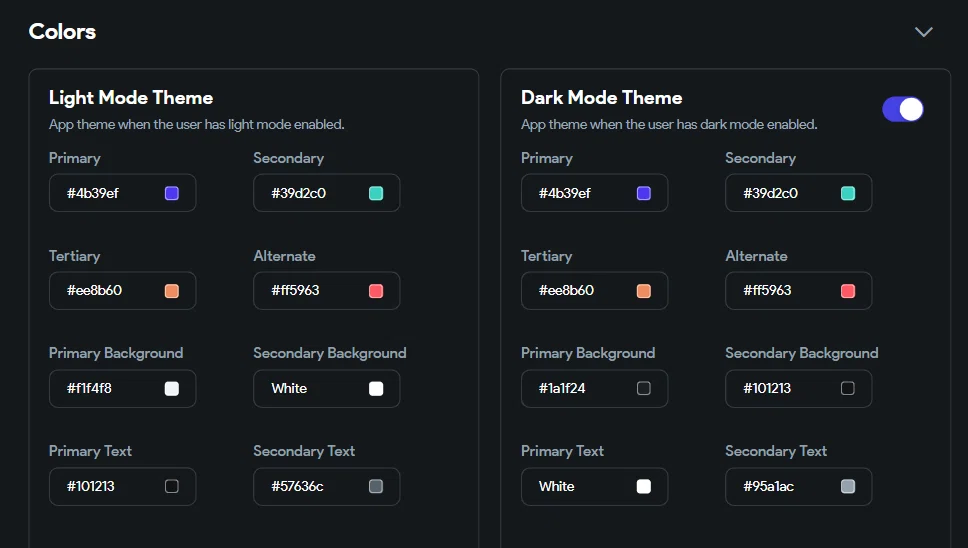Edit Dark Mode Primary hex #4b39ef
This screenshot has width=968, height=548.
coord(595,193)
